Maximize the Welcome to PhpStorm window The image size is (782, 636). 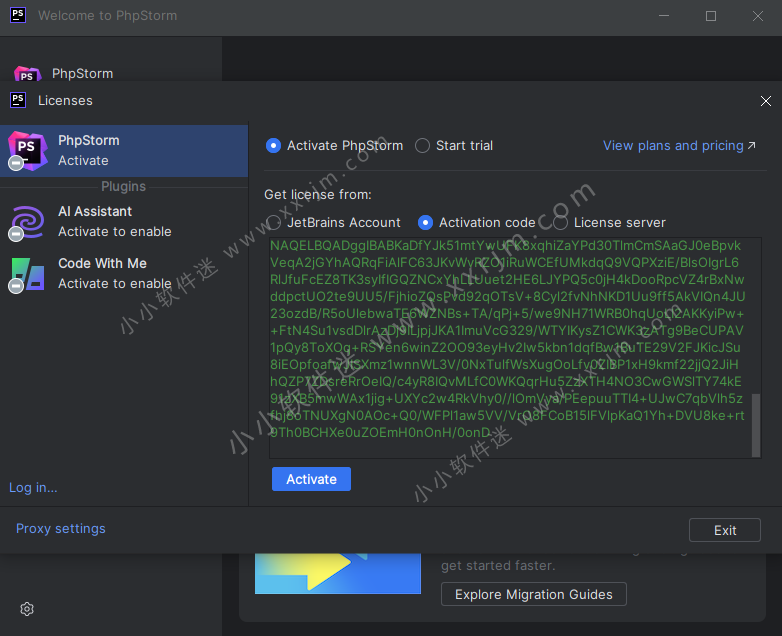pos(711,16)
